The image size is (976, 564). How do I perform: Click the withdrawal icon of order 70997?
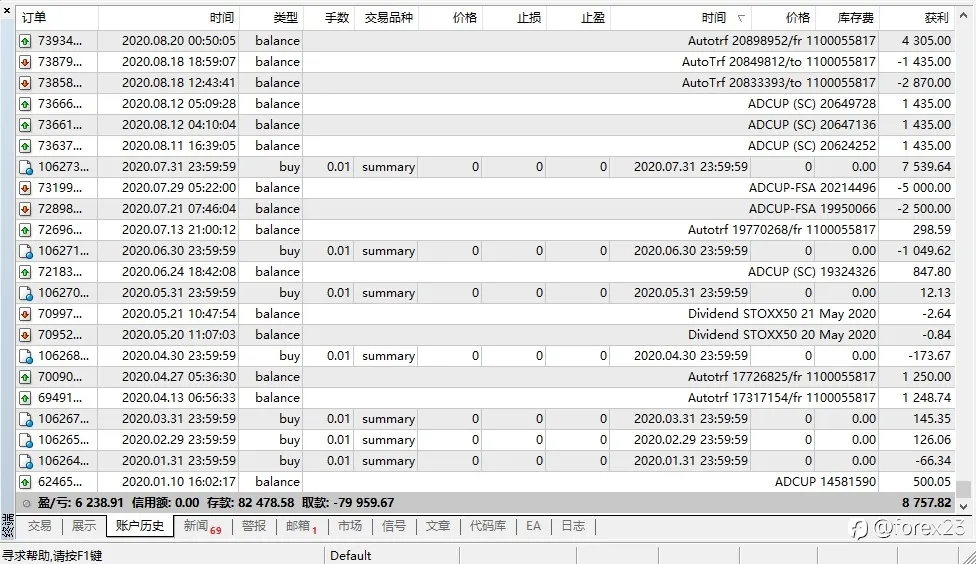pyautogui.click(x=25, y=314)
